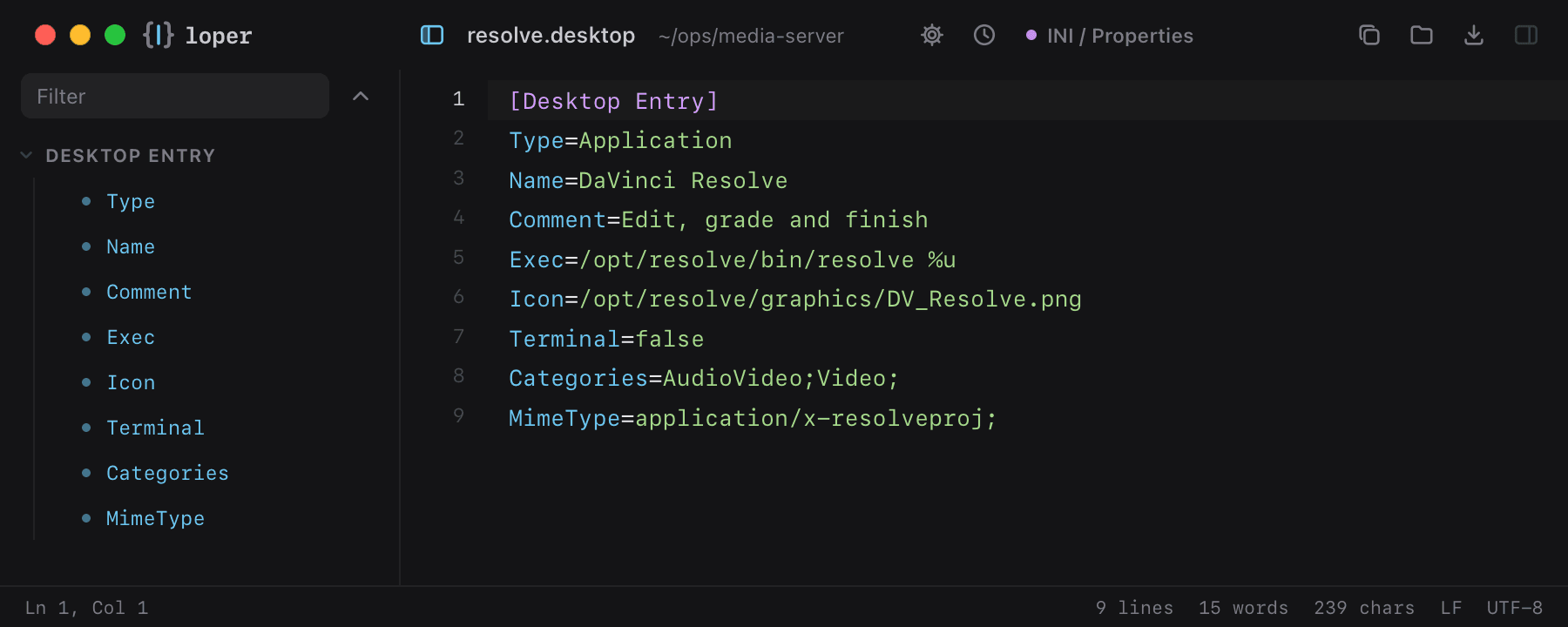Click line number 5 in gutter
Viewport: 1568px width, 627px height.
(458, 258)
